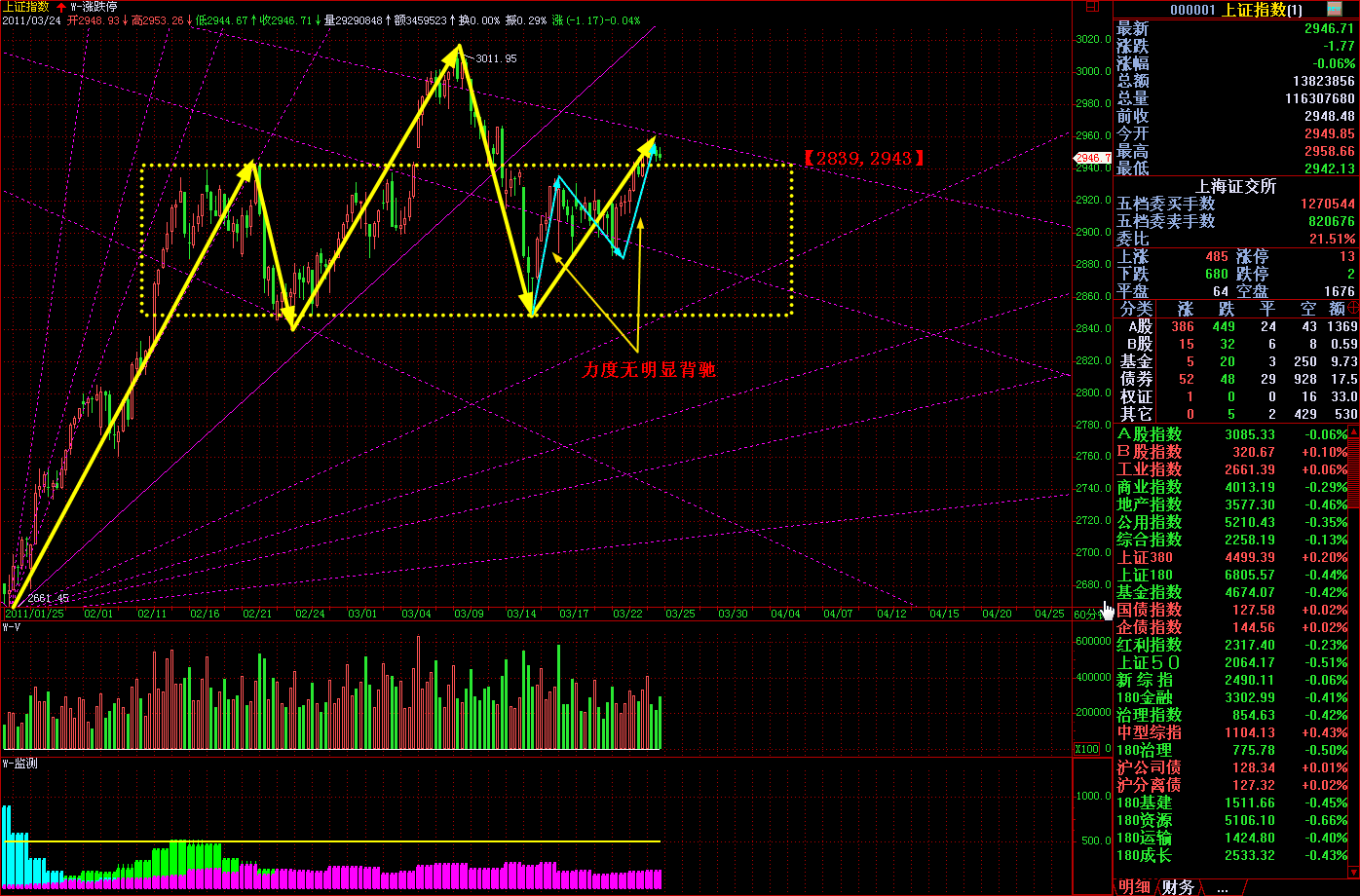Switch to the 财务 tab
The width and height of the screenshot is (1360, 896).
coord(1178,886)
